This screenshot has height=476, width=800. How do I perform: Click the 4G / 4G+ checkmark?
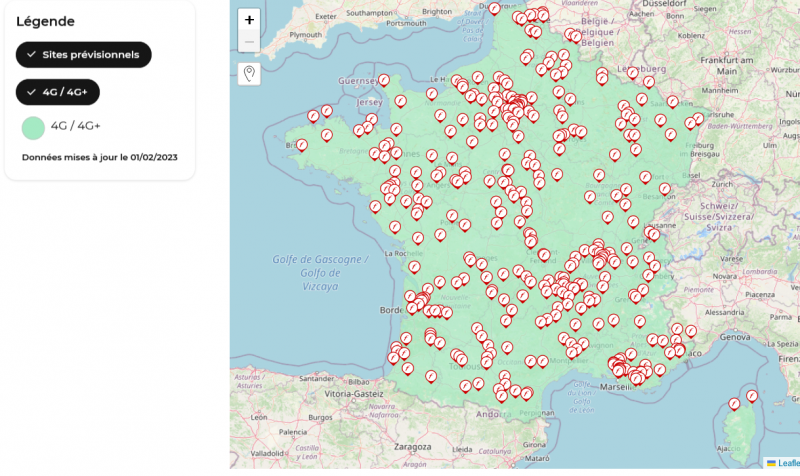click(x=31, y=92)
